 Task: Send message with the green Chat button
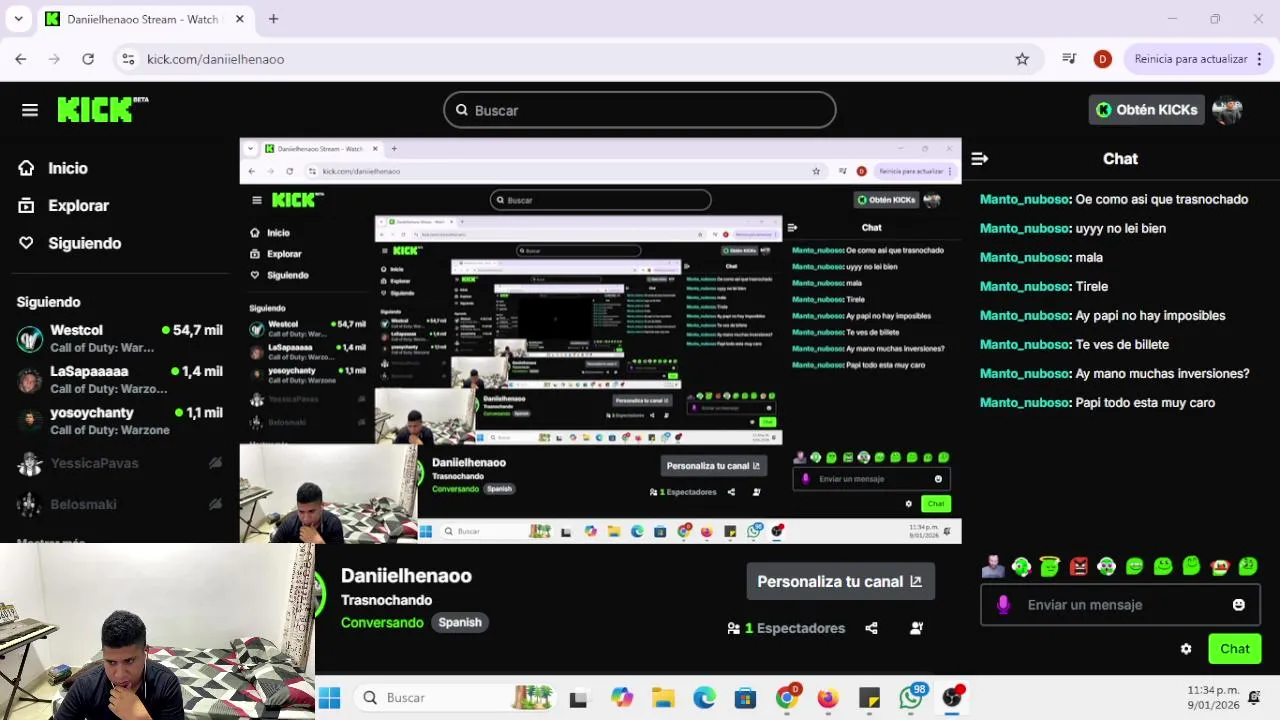click(1235, 649)
